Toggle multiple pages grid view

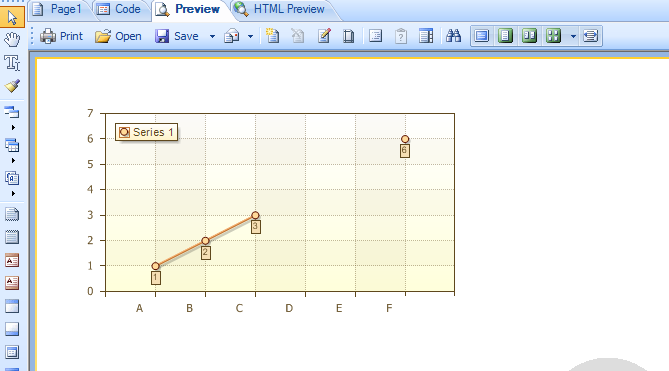click(553, 36)
